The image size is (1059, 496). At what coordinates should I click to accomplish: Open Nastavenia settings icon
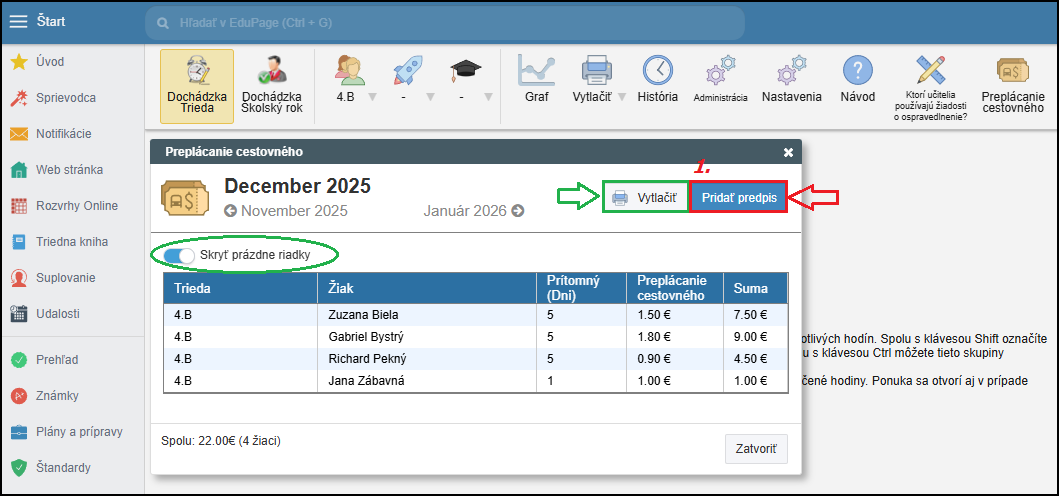pyautogui.click(x=791, y=80)
